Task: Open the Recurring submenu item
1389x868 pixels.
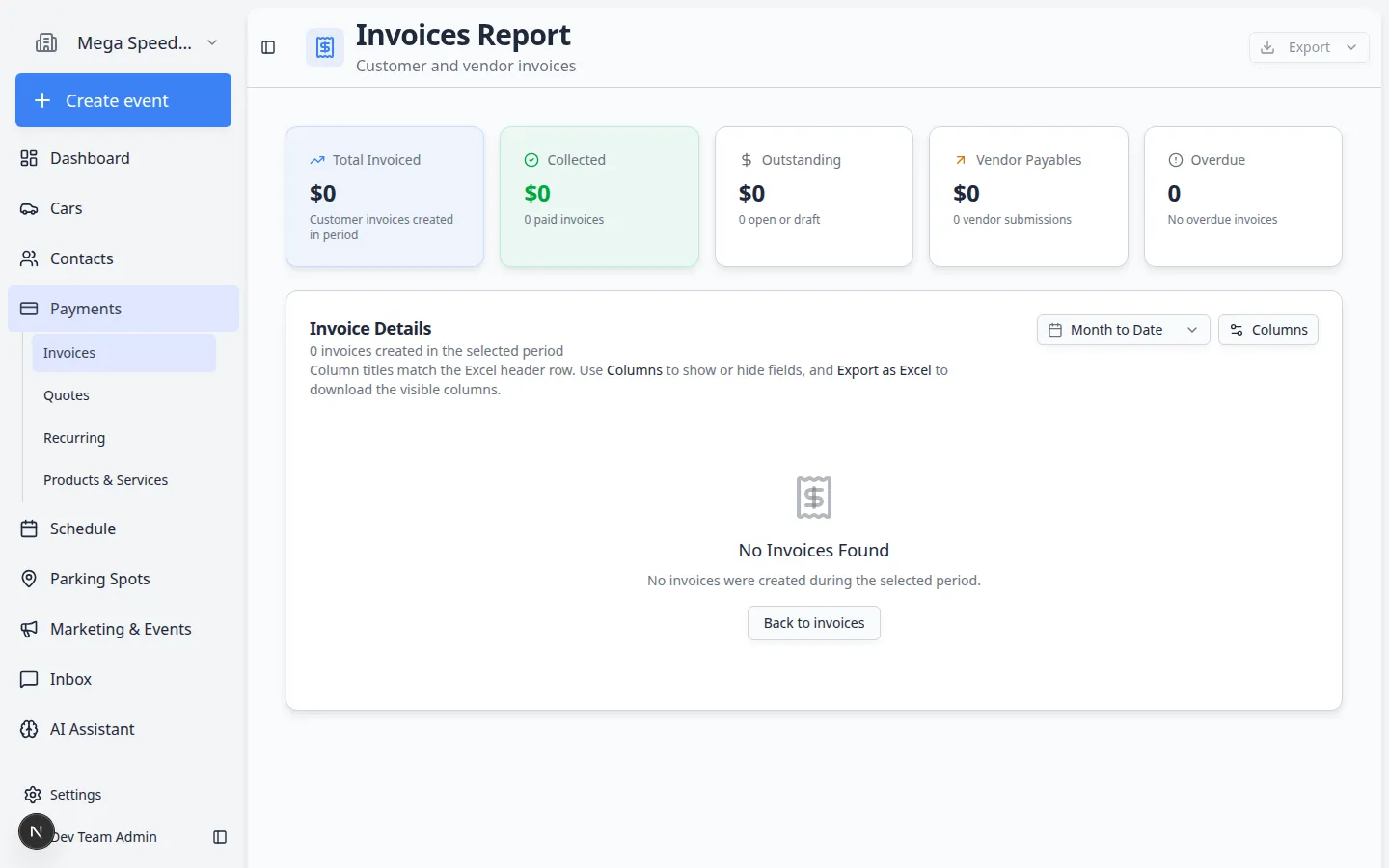Action: click(123, 438)
